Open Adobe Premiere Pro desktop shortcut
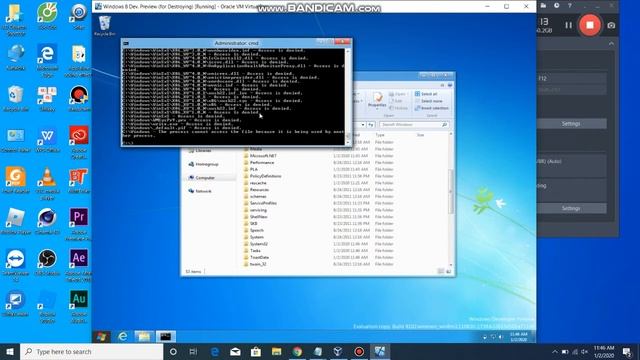Image resolution: width=640 pixels, height=360 pixels. [x=78, y=224]
